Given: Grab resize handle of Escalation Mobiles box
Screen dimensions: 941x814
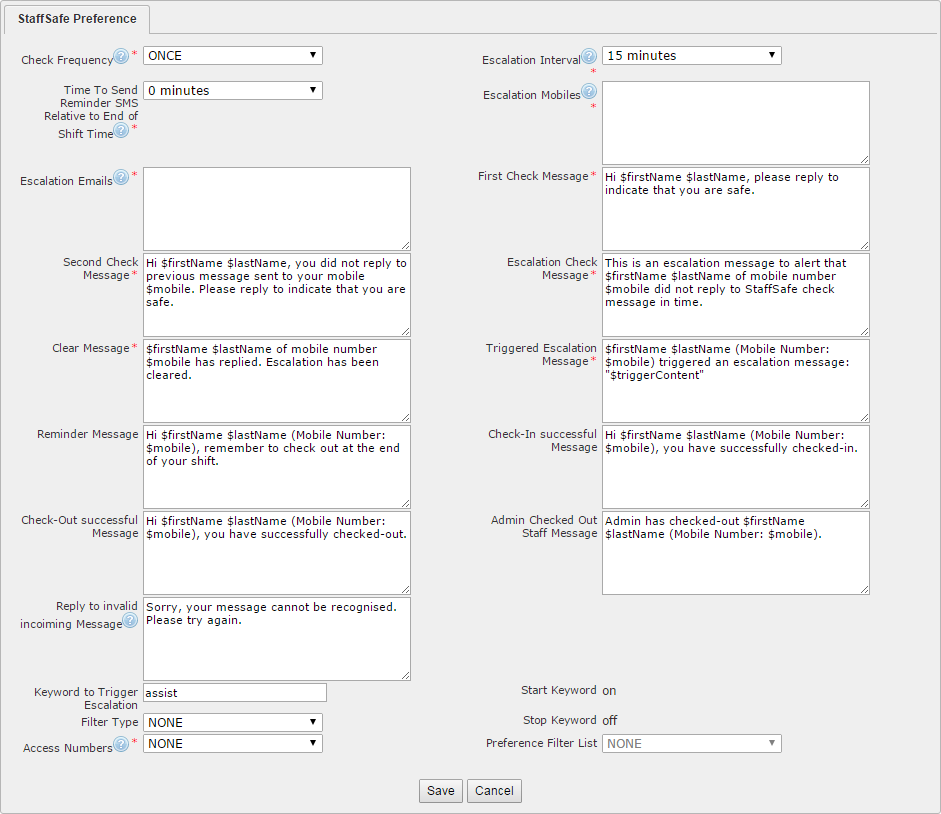Looking at the screenshot, I should [864, 159].
